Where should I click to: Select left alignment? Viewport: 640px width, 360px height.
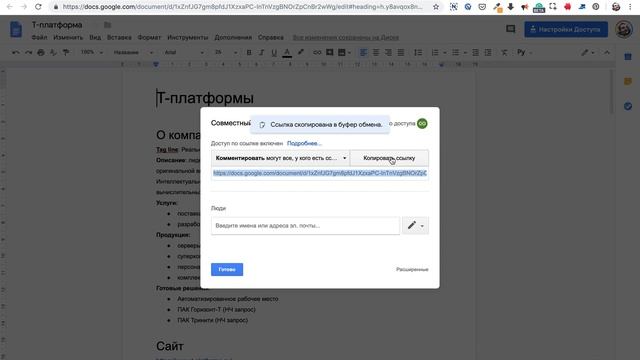363,52
